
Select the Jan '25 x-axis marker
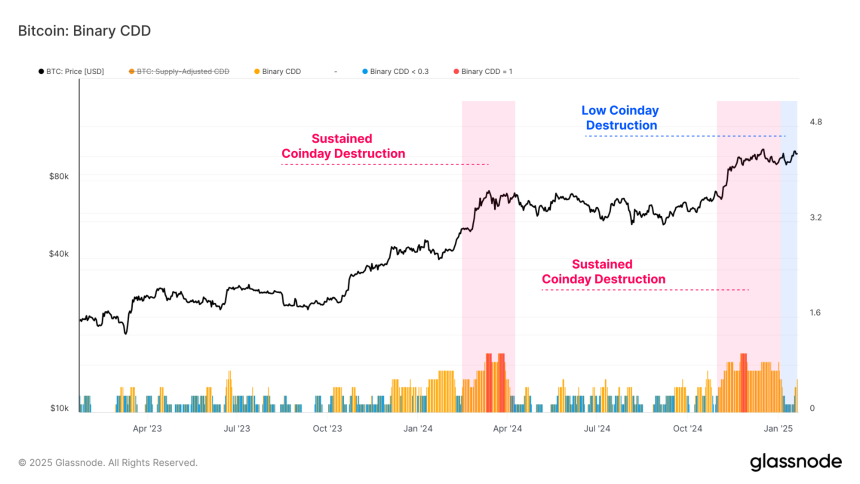778,429
